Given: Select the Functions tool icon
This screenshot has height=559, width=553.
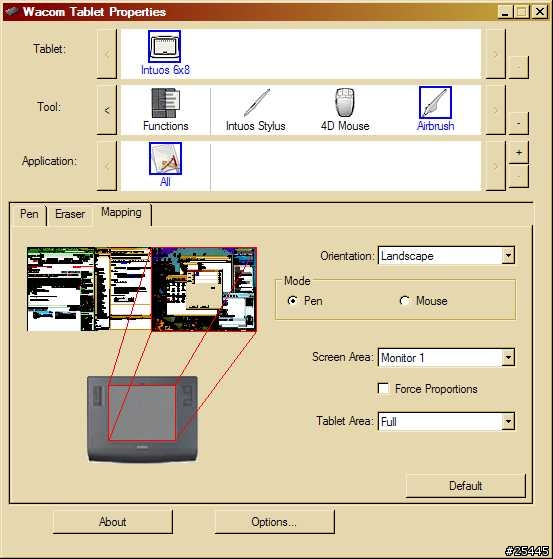Looking at the screenshot, I should [x=165, y=103].
